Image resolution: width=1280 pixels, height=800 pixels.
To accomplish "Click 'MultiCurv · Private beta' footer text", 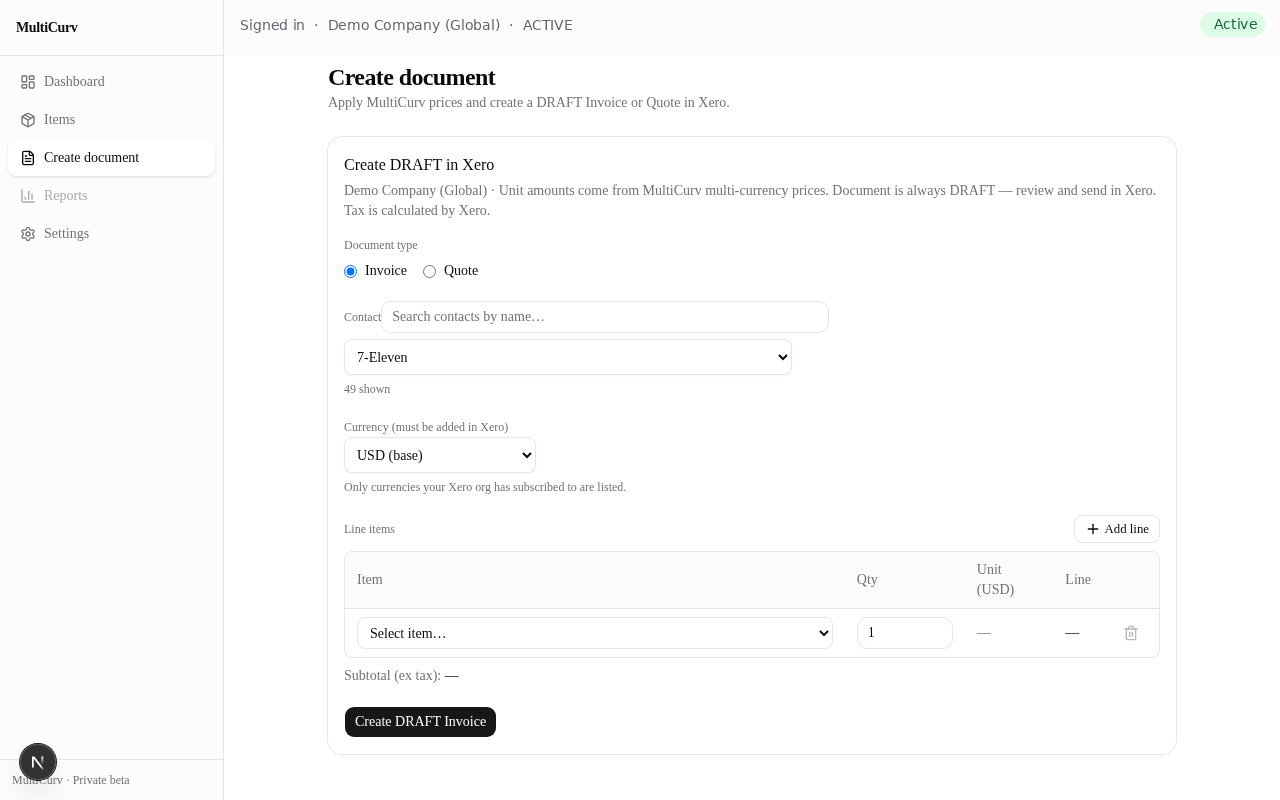I will 71,780.
